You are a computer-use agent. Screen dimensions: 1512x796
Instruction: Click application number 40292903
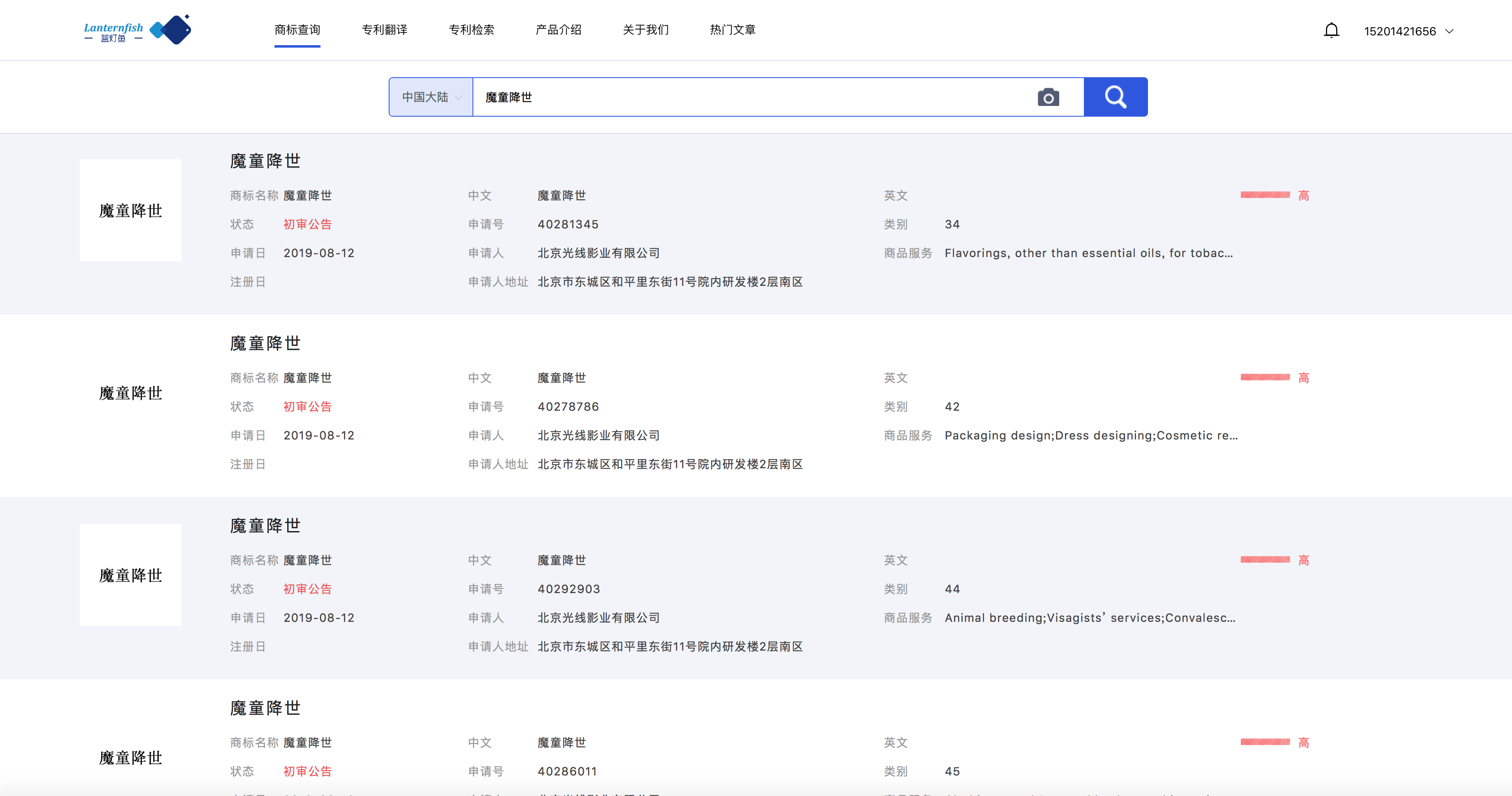click(568, 589)
